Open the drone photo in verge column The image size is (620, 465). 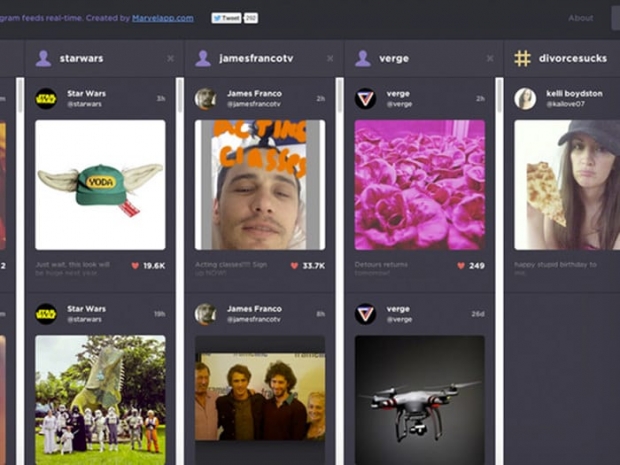pyautogui.click(x=420, y=400)
